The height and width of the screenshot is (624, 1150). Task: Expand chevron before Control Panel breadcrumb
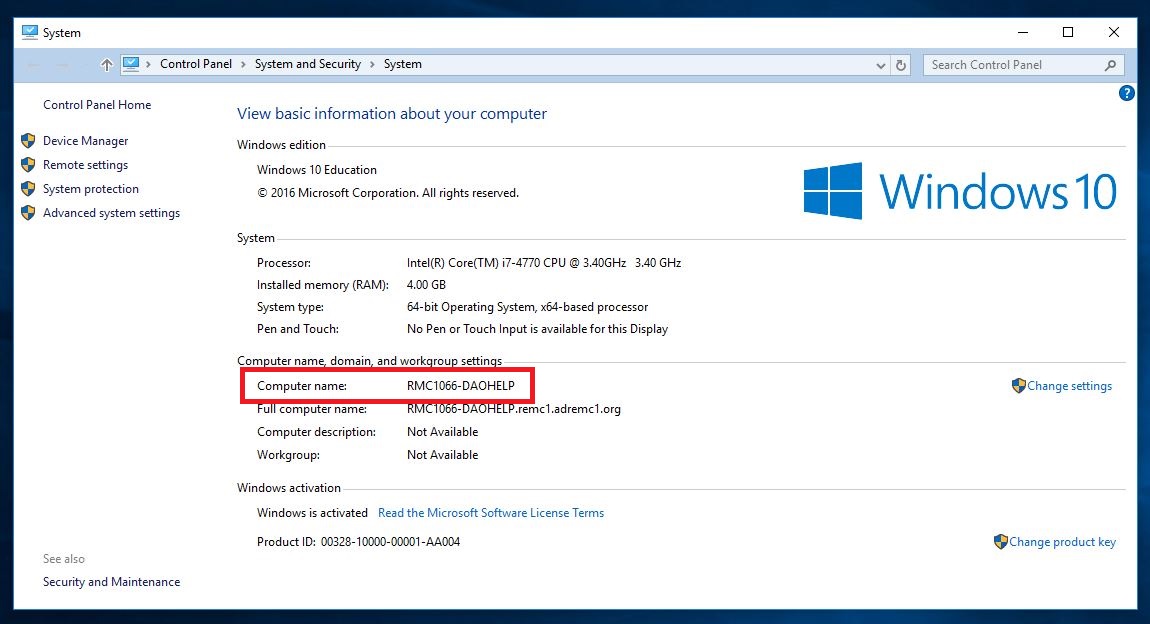148,65
